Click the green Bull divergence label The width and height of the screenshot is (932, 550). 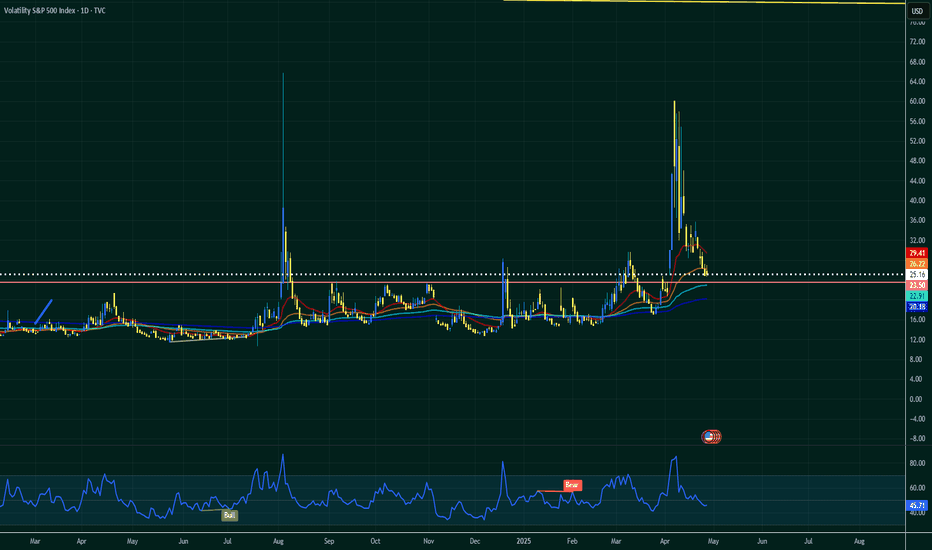click(x=229, y=516)
